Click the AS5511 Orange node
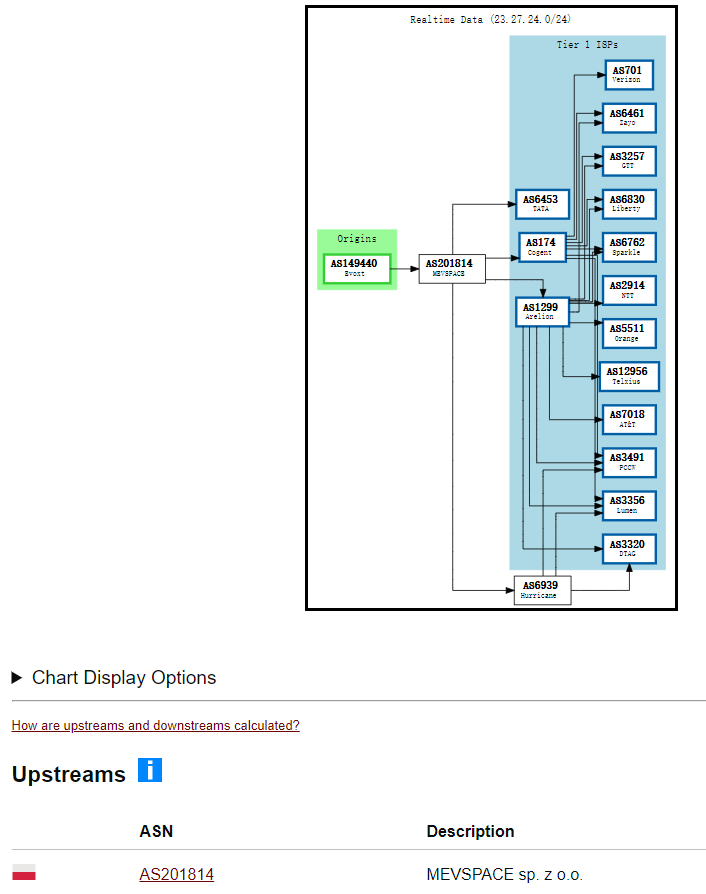Screen dimensions: 706x894 coord(629,334)
